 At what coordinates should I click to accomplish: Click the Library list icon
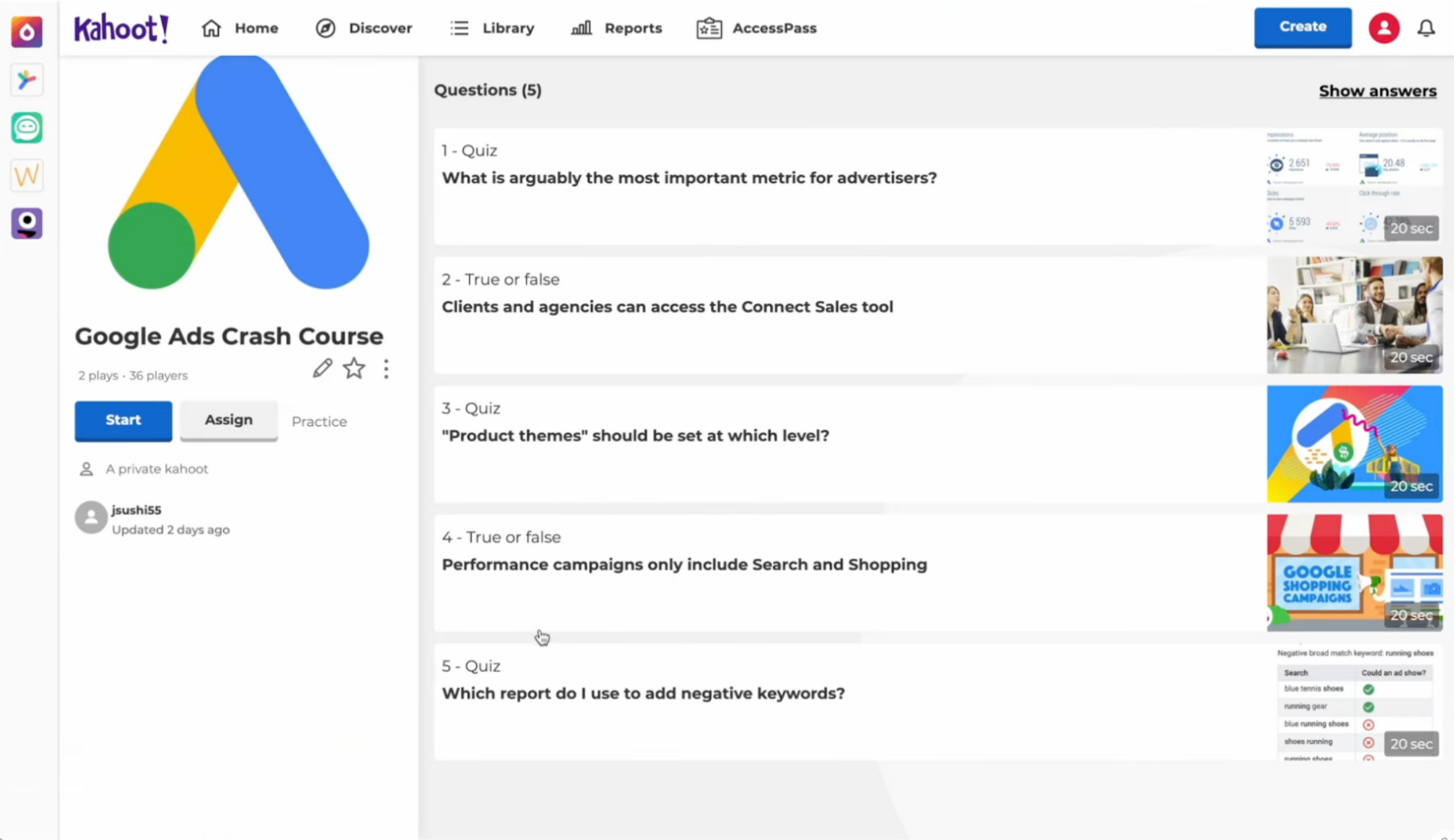(x=459, y=28)
